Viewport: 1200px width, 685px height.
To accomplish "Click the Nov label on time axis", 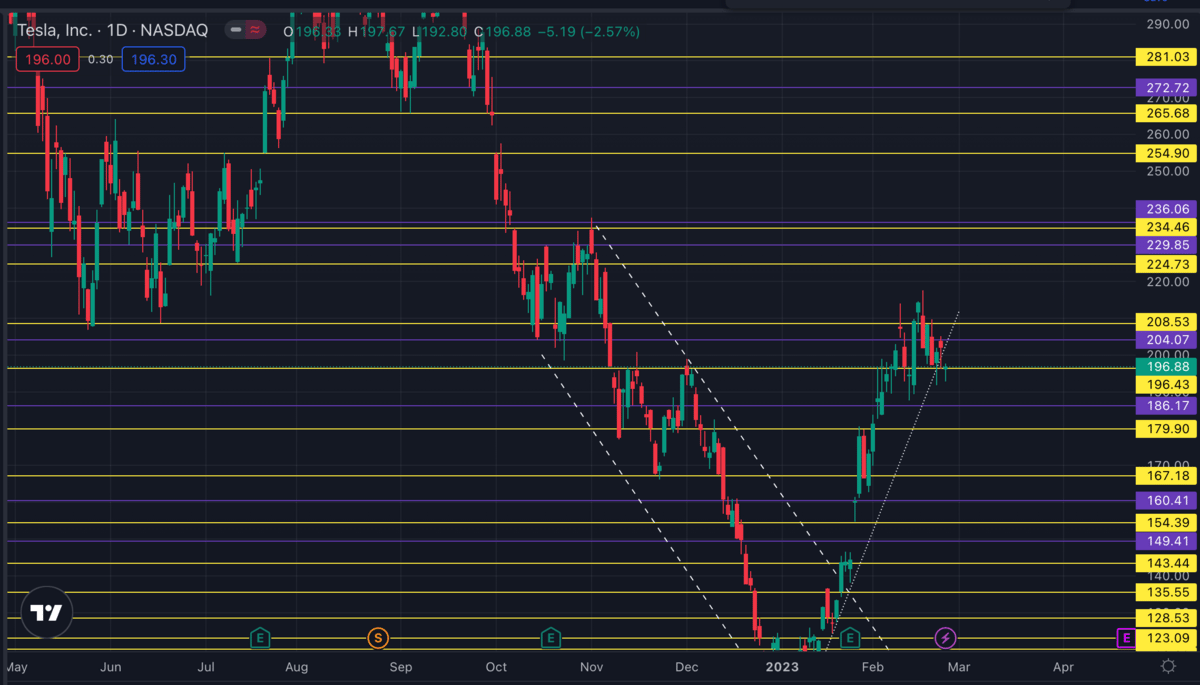I will pos(591,666).
